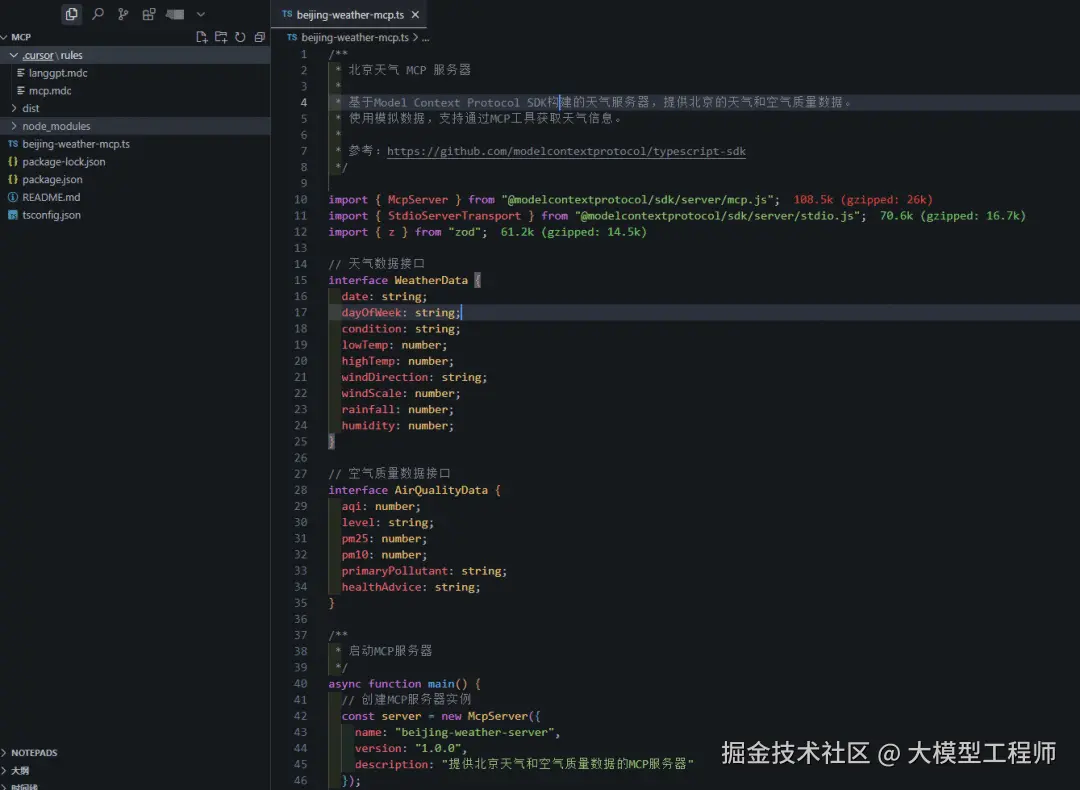Open the Extensions view icon
This screenshot has width=1080, height=790.
coord(149,14)
